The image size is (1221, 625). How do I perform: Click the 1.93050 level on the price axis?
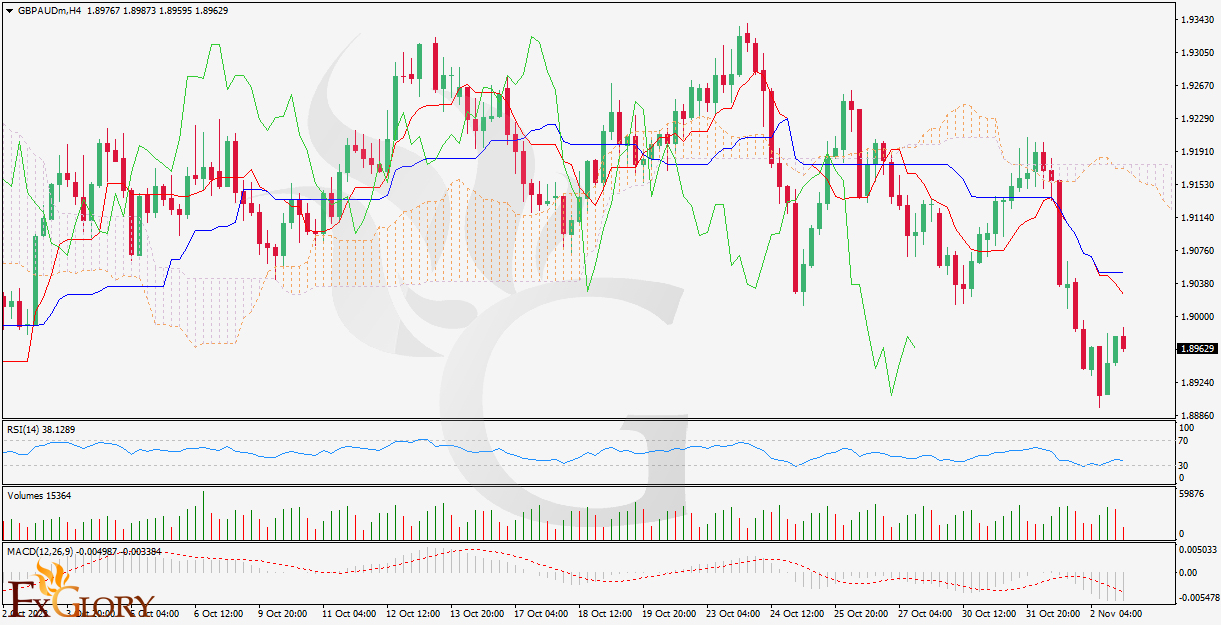click(1197, 52)
